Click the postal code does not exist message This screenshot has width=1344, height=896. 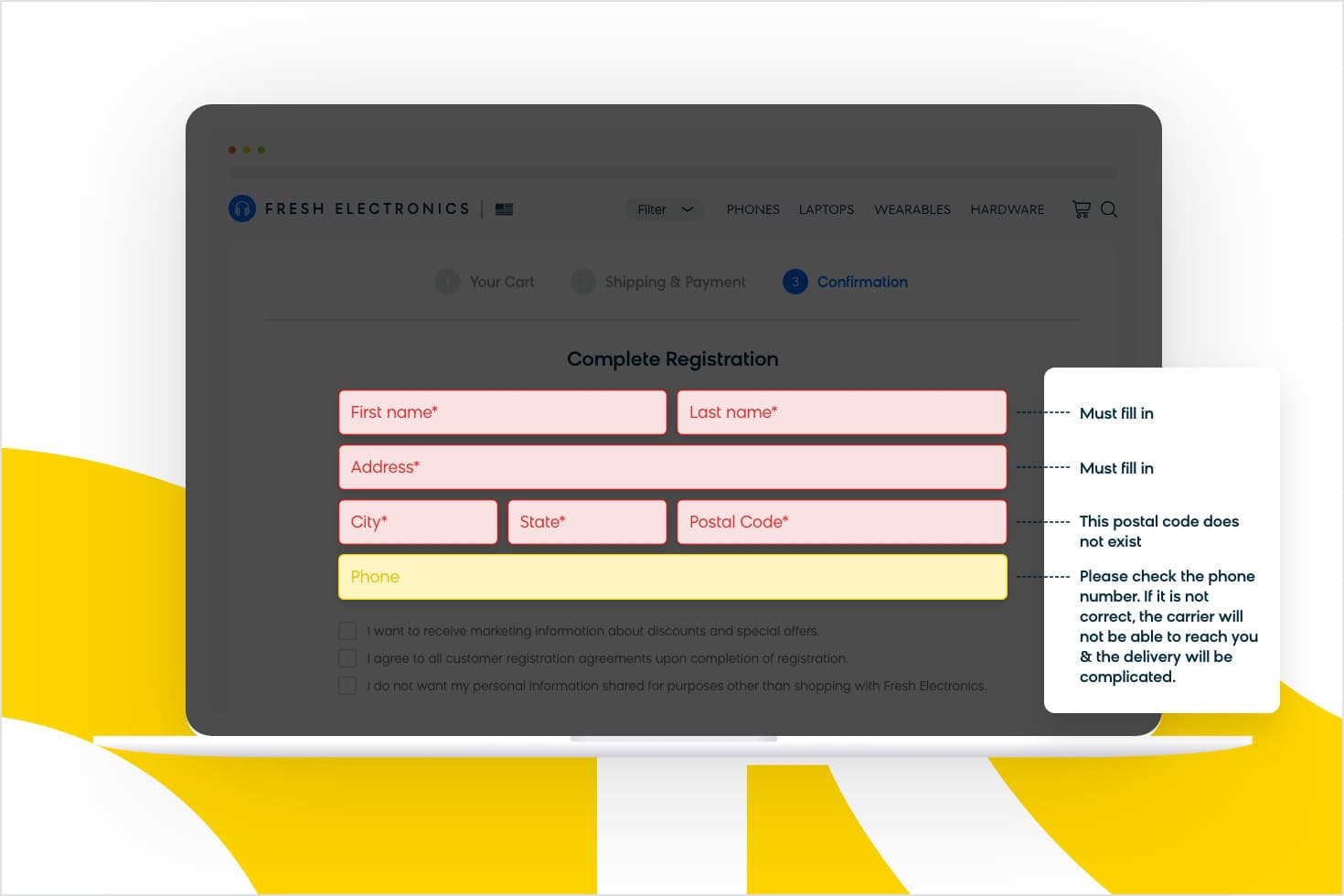point(1158,531)
